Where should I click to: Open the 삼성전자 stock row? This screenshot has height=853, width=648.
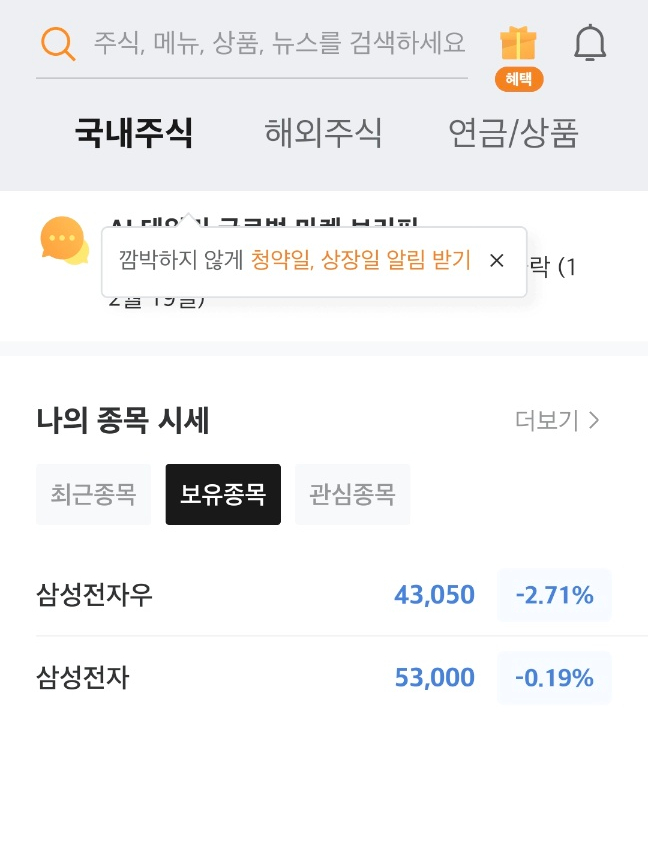click(x=83, y=678)
